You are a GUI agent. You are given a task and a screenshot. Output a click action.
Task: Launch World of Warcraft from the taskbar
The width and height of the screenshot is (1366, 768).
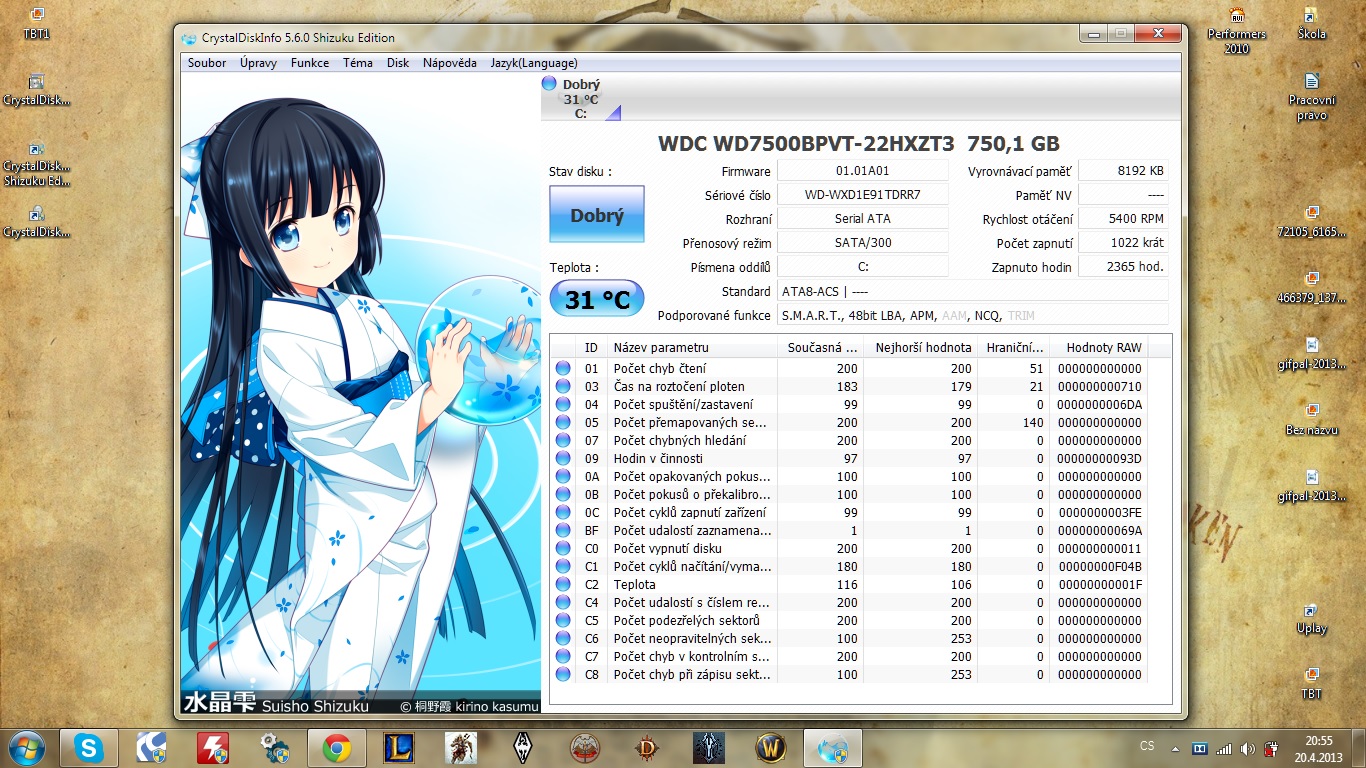click(770, 748)
